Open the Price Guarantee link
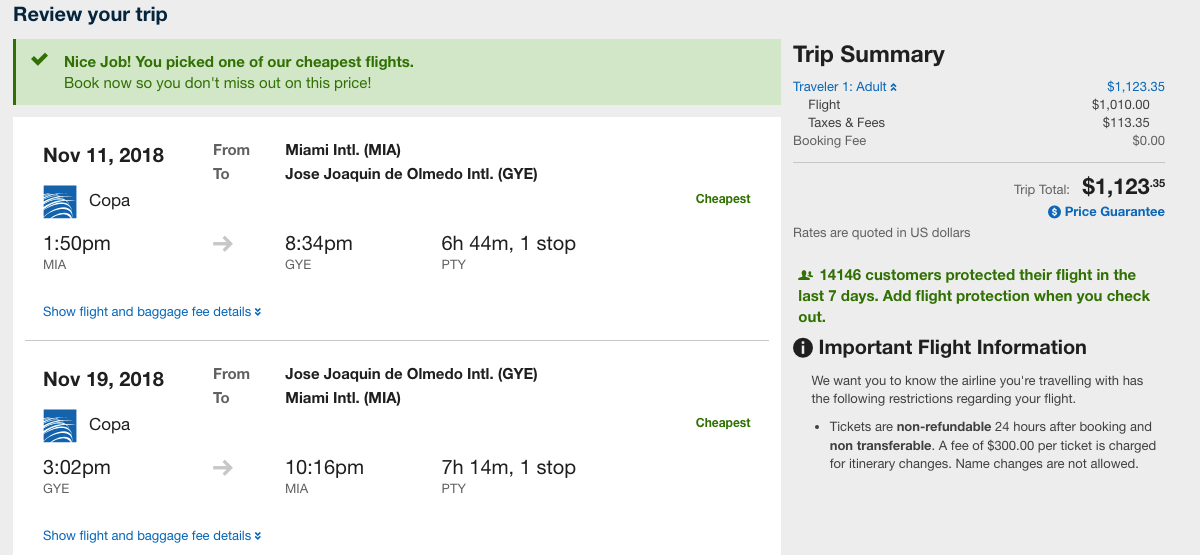Viewport: 1200px width, 555px height. pyautogui.click(x=1114, y=212)
